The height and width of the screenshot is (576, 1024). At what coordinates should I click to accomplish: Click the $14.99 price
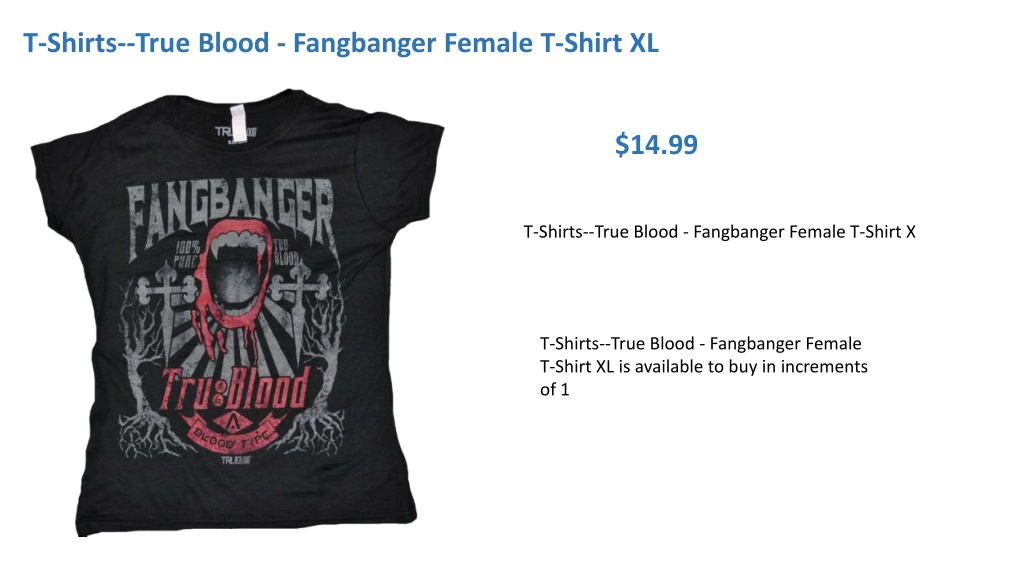point(656,144)
